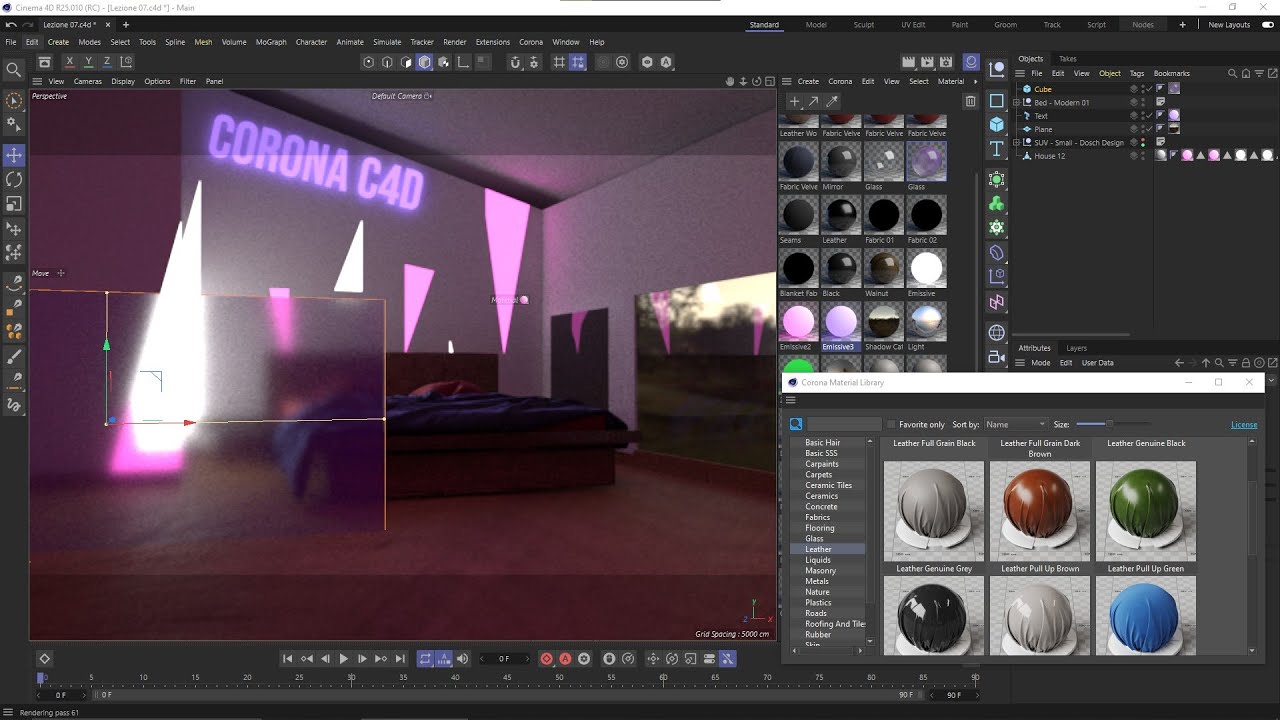Toggle Autokeying red A button
The width and height of the screenshot is (1280, 720).
tap(565, 659)
